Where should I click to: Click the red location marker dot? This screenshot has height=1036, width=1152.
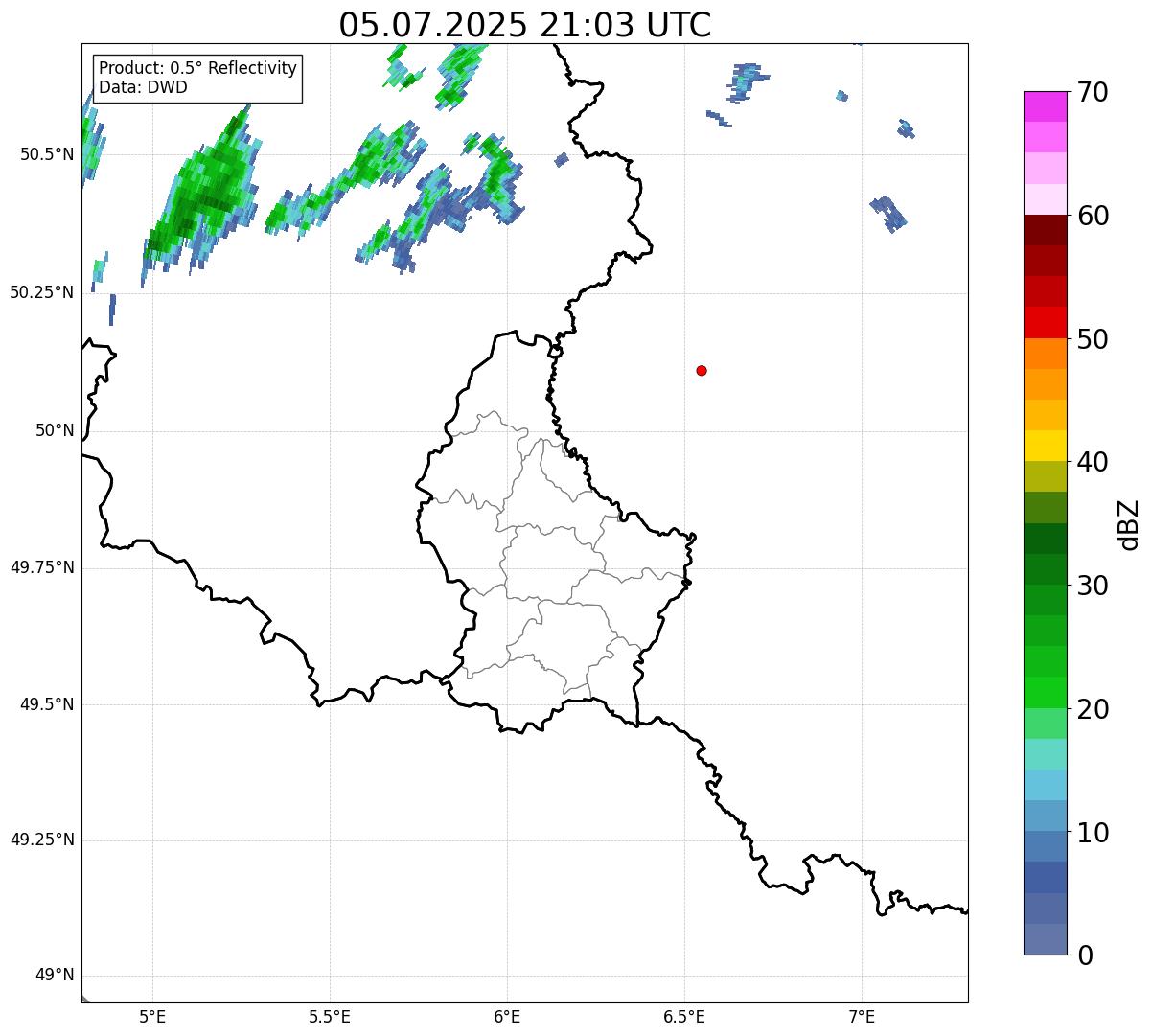pos(702,370)
